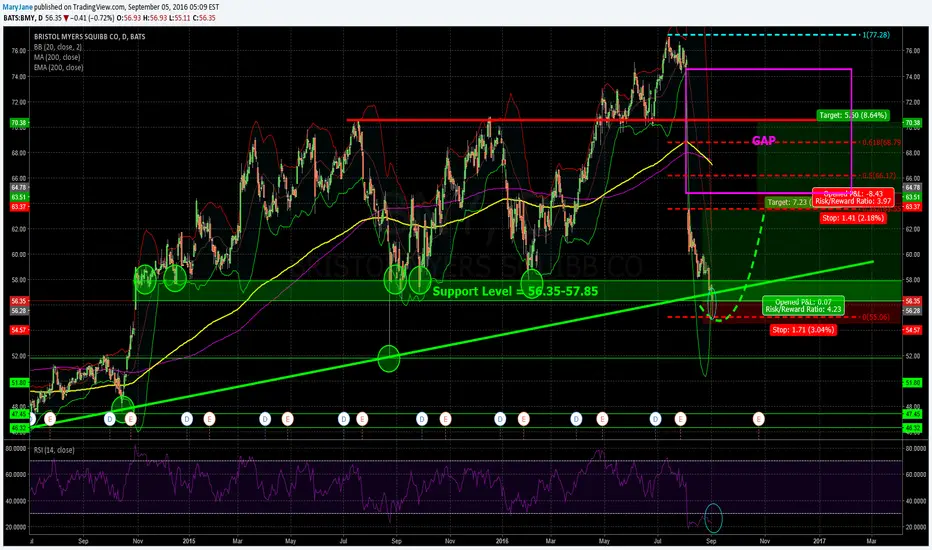Click the dividend D marker at July 2016
Viewport: 932px width, 550px height.
tap(655, 419)
